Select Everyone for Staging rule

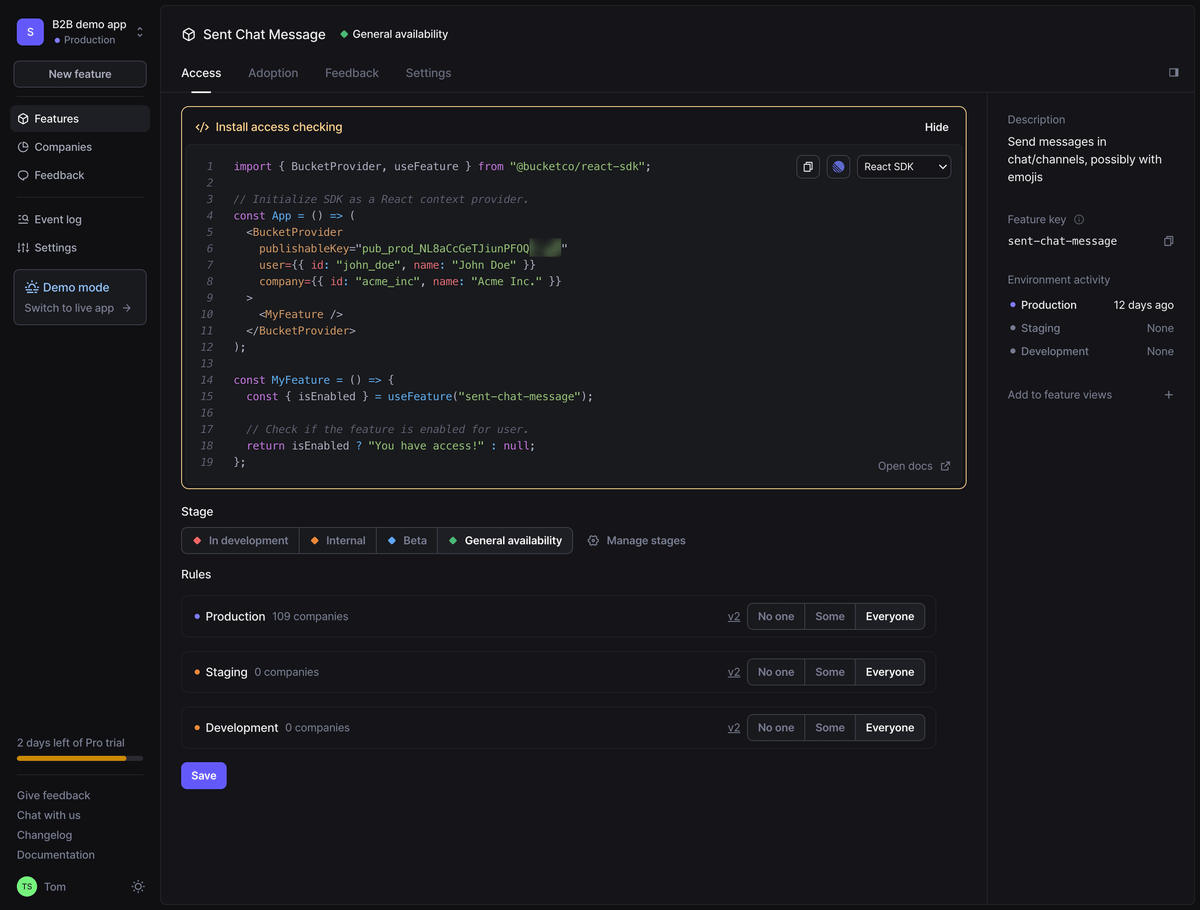click(890, 672)
